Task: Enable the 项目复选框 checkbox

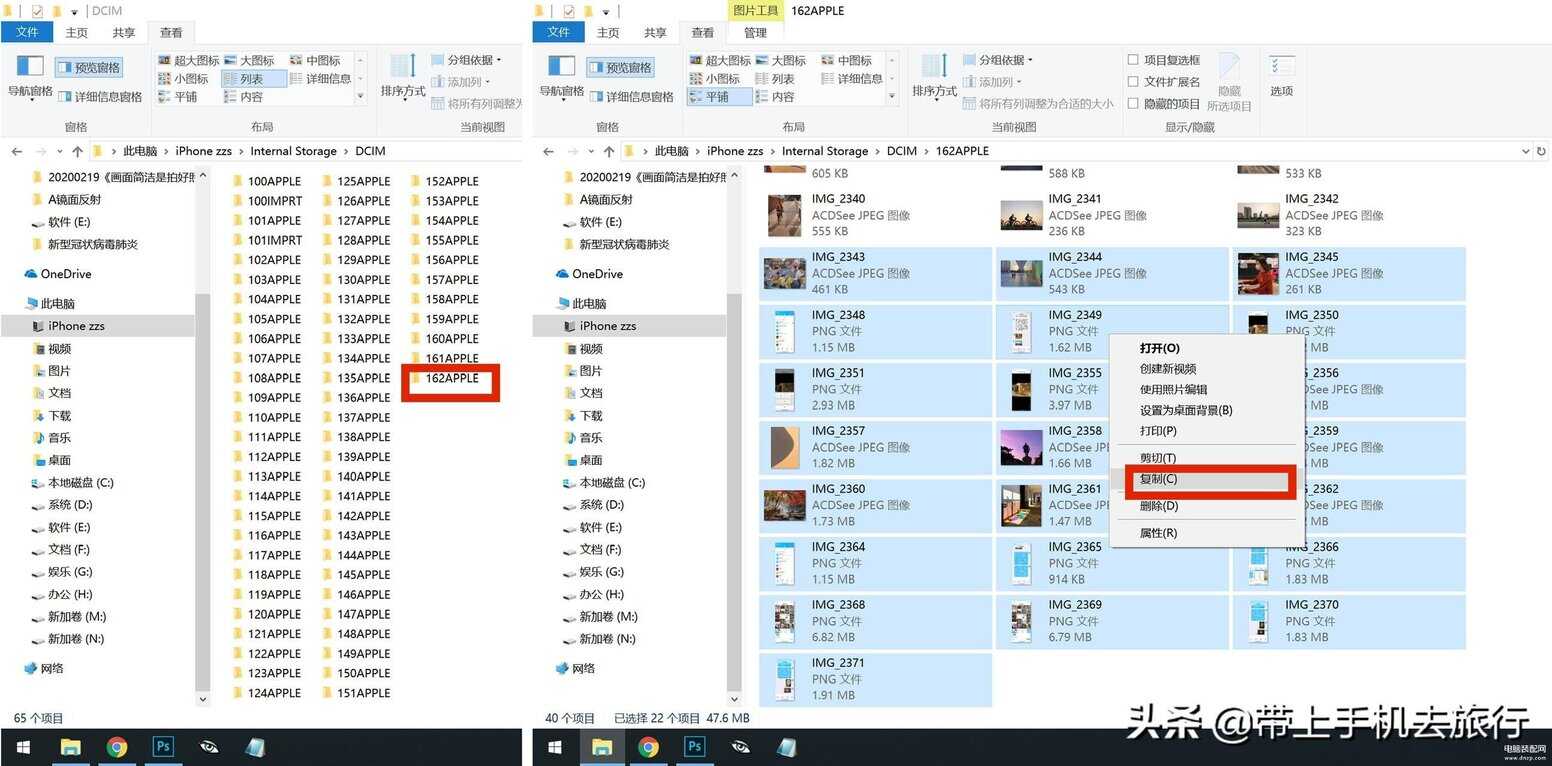Action: click(x=1133, y=60)
